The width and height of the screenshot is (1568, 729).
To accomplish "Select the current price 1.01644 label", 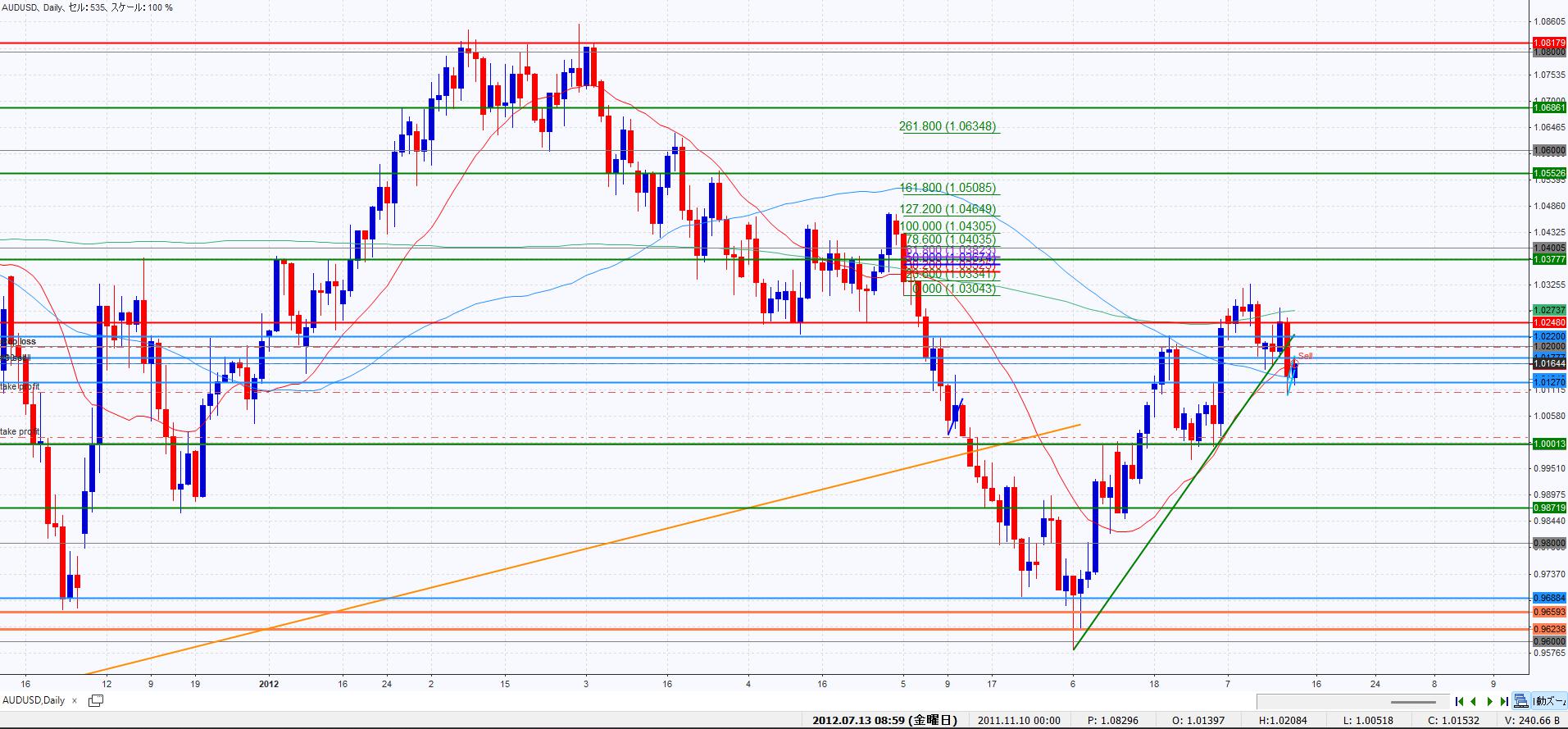I will 1548,363.
